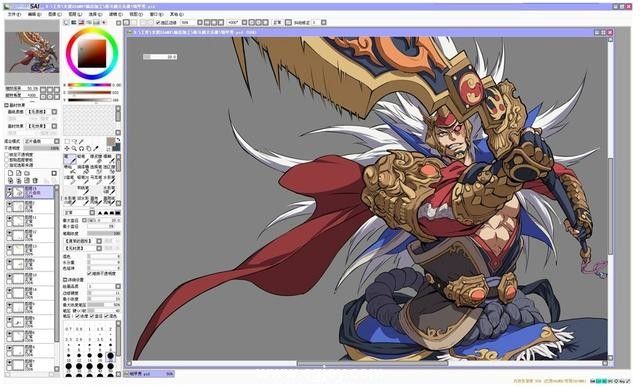The width and height of the screenshot is (640, 387).
Task: Click the reset zoom button in toolbar
Action: tap(221, 22)
